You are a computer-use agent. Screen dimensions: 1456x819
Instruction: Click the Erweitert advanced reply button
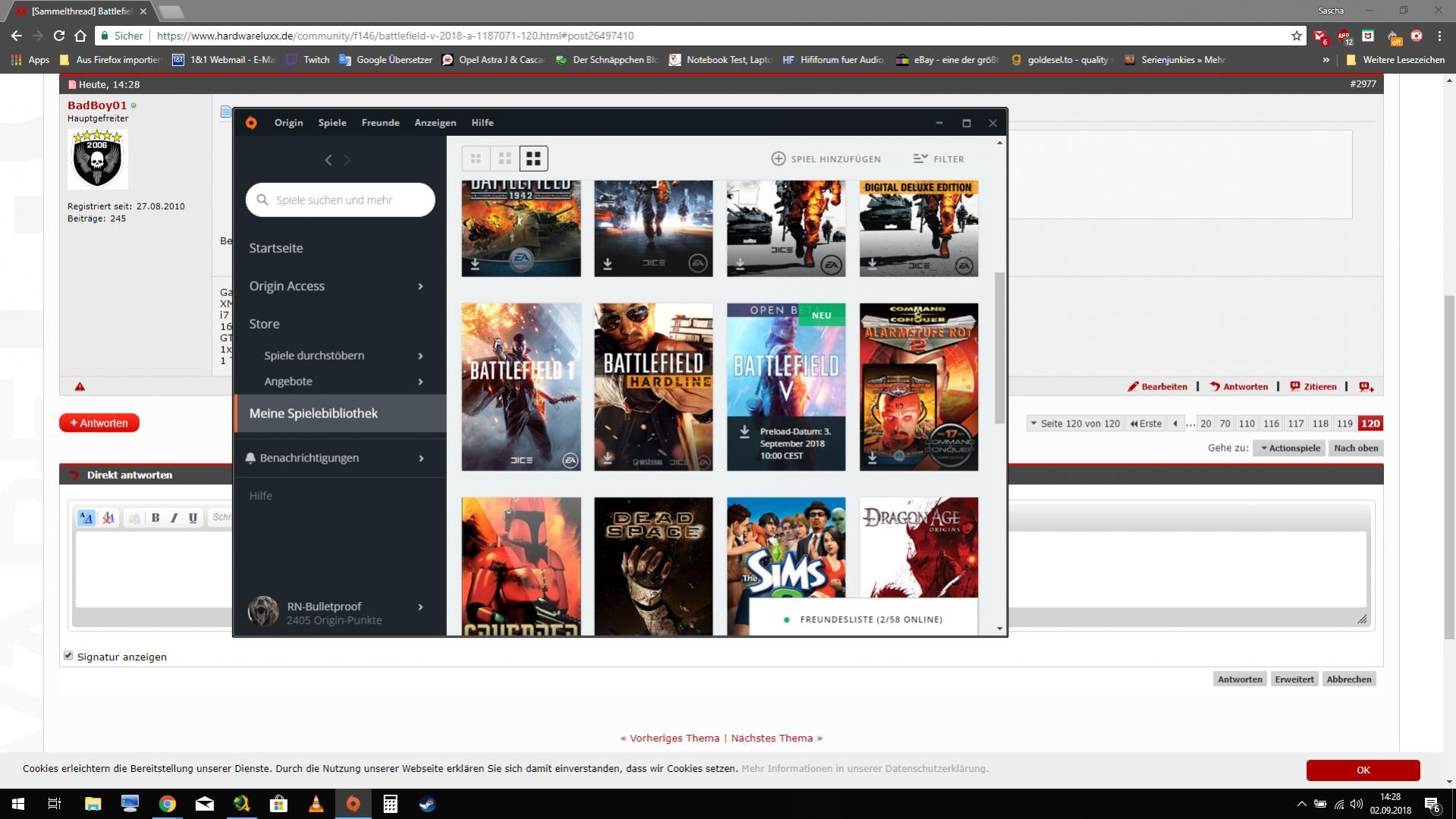click(x=1294, y=679)
